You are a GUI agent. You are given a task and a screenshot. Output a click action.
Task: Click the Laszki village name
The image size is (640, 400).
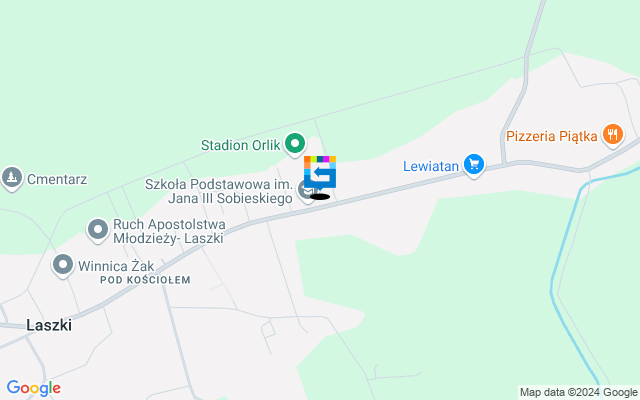click(49, 325)
